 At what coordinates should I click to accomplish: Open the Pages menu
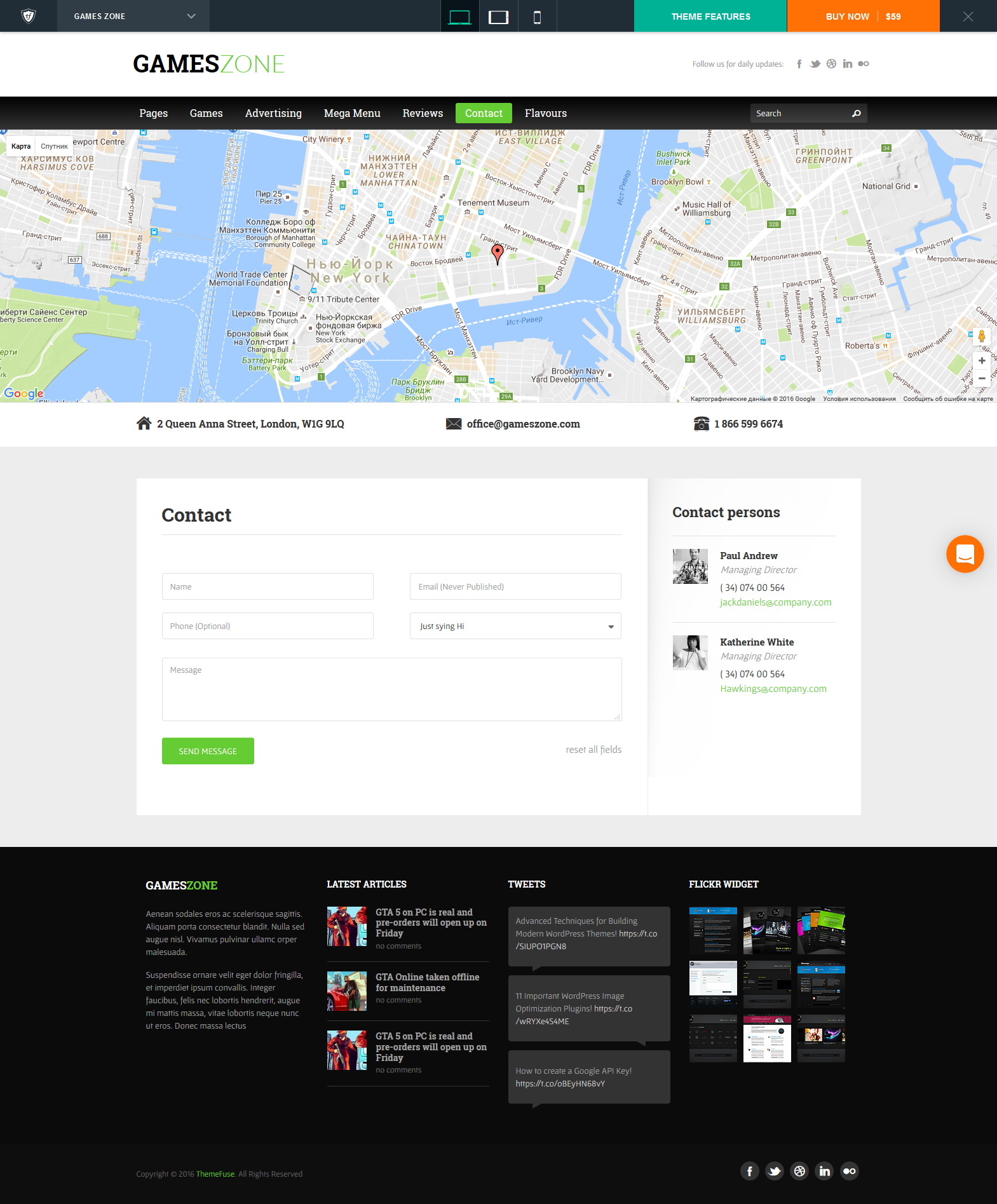pyautogui.click(x=154, y=113)
